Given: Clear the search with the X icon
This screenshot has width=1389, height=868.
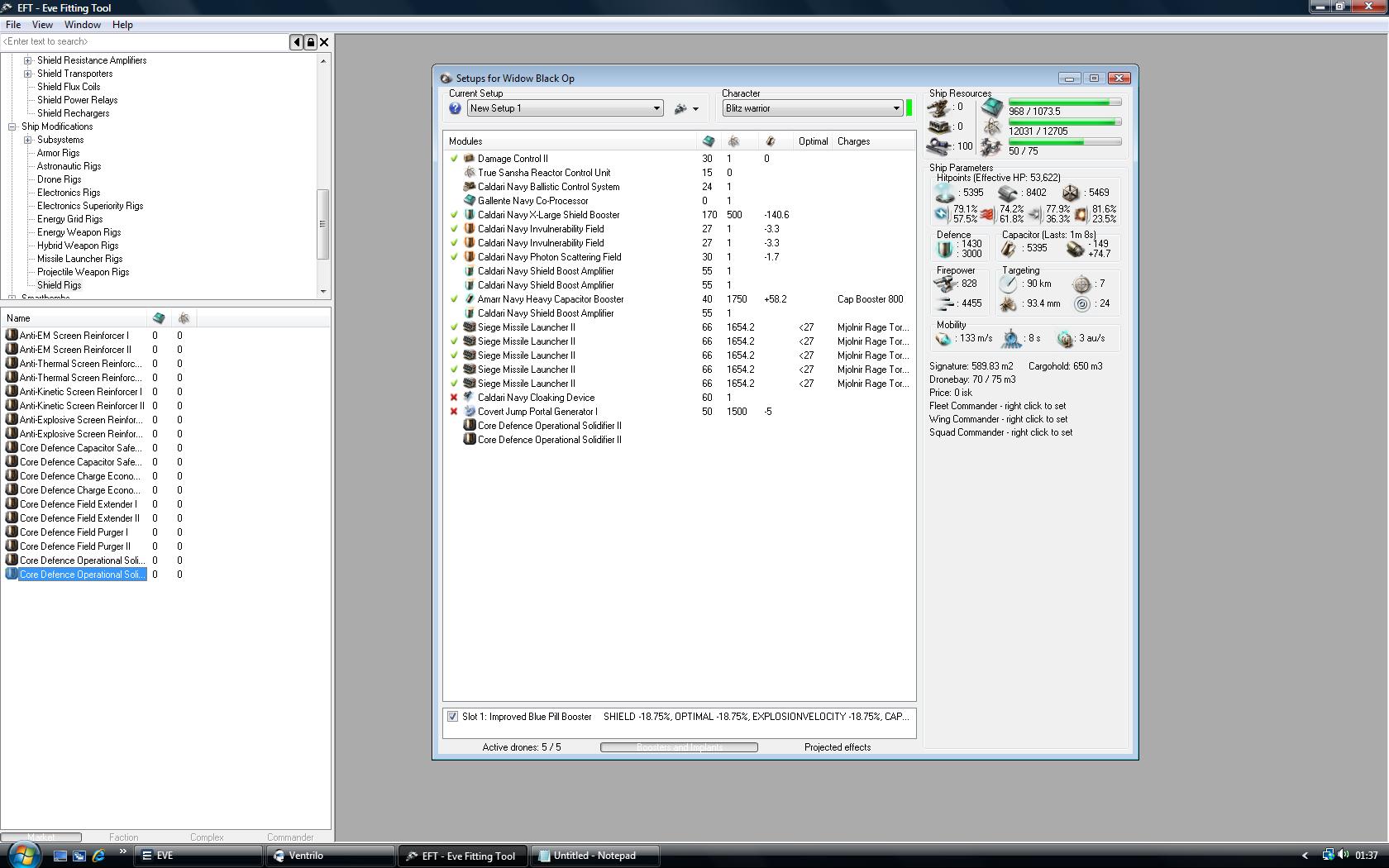Looking at the screenshot, I should (324, 42).
